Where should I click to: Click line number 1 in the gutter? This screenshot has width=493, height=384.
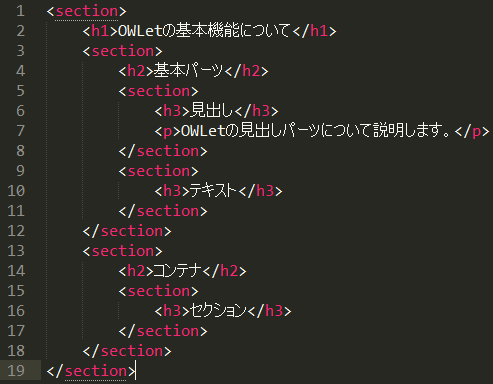[x=20, y=11]
